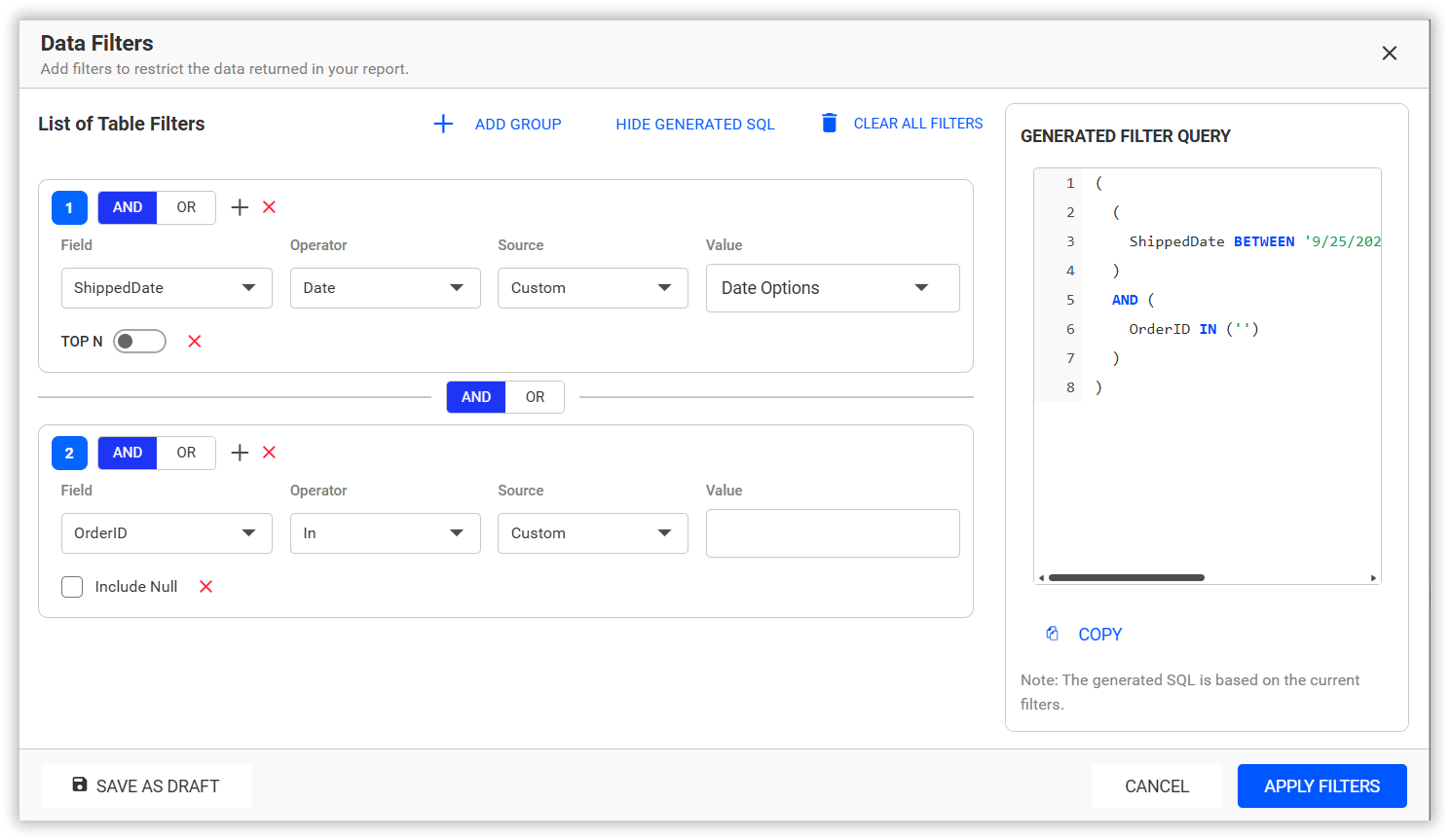Click the SQL scrollbar left arrow
The height and width of the screenshot is (840, 1450).
tap(1041, 578)
